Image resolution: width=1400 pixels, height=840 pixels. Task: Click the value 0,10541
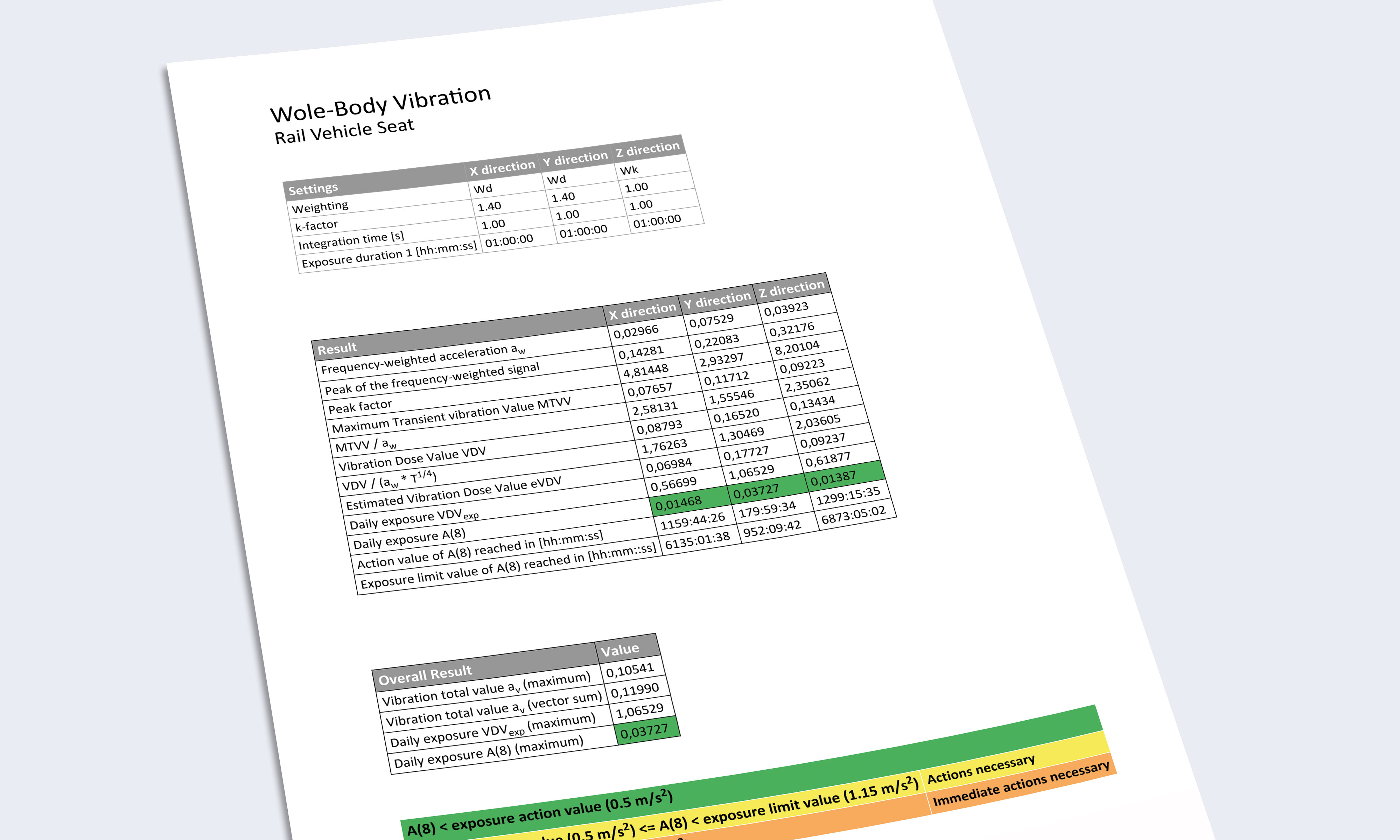point(630,671)
